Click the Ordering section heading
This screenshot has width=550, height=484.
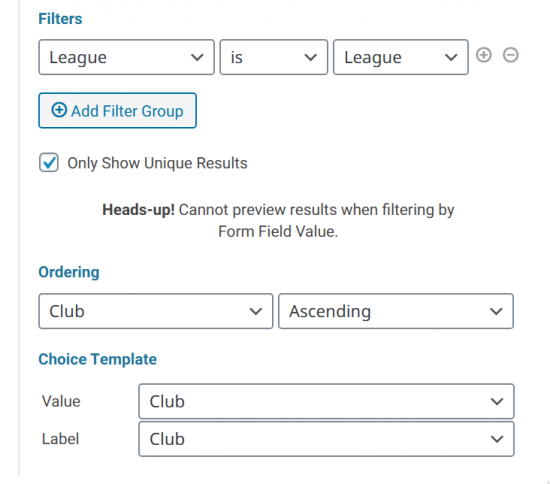pos(69,272)
